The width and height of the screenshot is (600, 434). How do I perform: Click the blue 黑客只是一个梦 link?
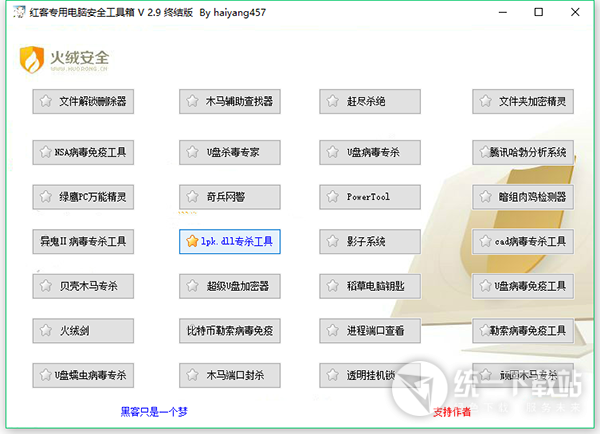point(152,410)
